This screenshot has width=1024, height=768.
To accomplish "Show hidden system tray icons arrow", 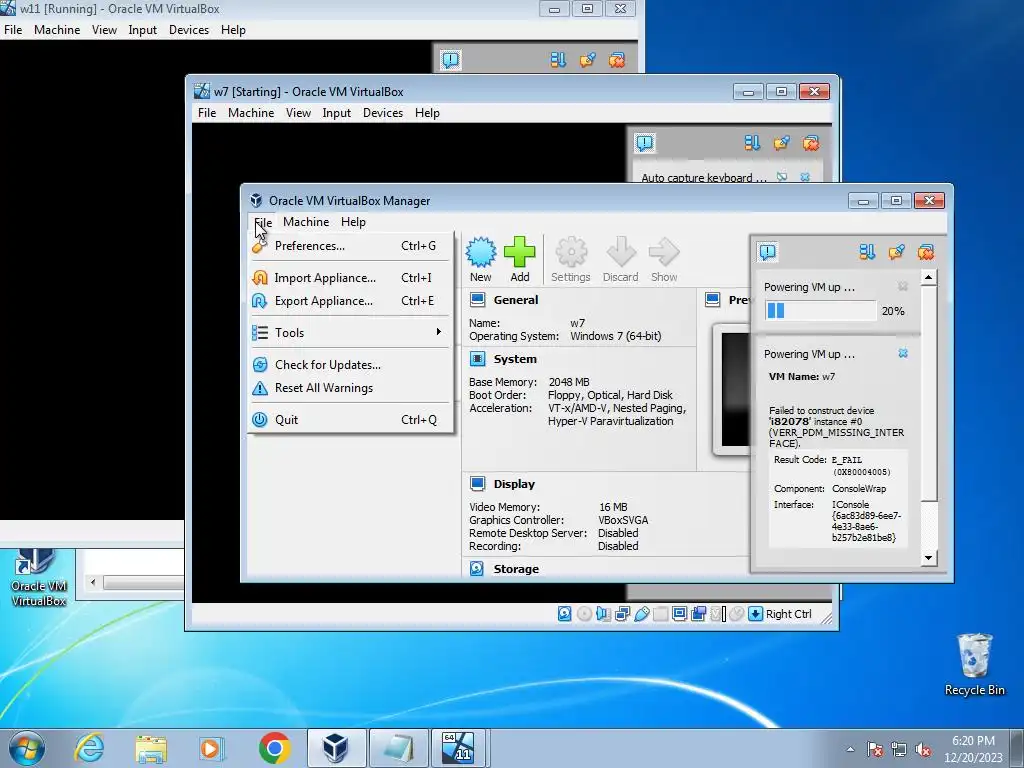I will click(x=850, y=749).
